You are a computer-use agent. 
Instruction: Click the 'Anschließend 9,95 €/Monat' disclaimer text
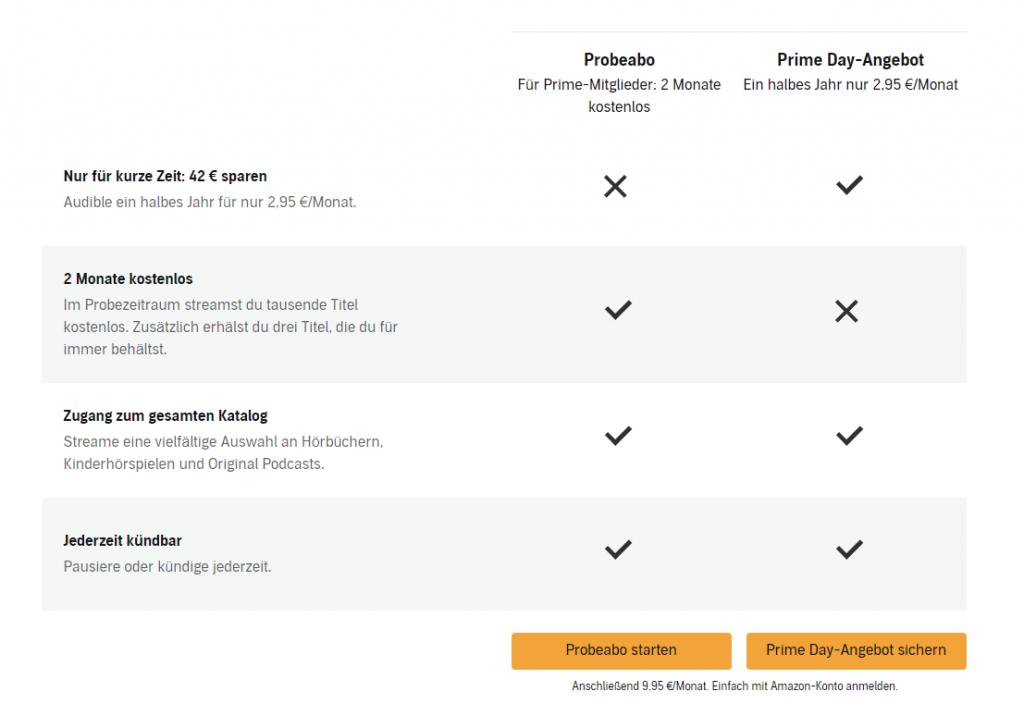point(734,687)
